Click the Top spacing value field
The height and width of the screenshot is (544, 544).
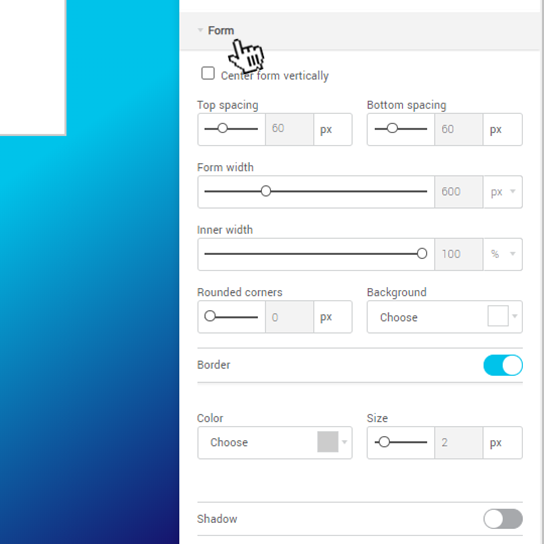click(289, 129)
